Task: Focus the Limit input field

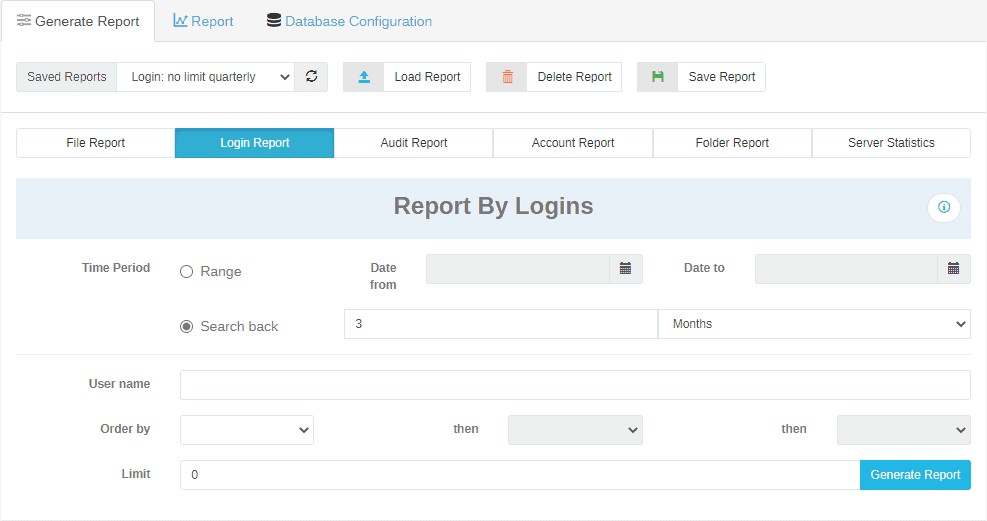Action: pos(519,475)
